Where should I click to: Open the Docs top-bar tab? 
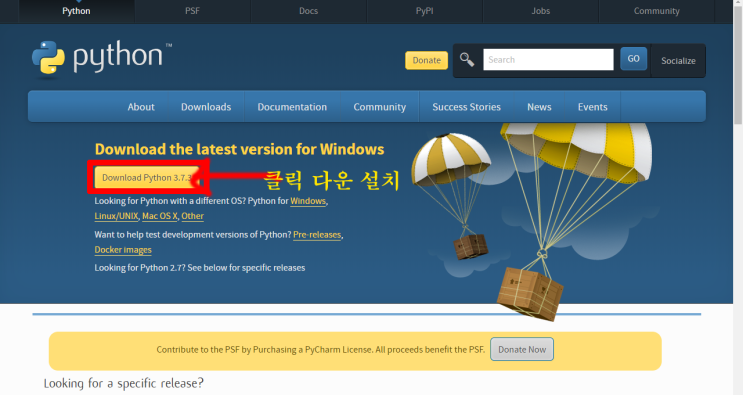308,11
